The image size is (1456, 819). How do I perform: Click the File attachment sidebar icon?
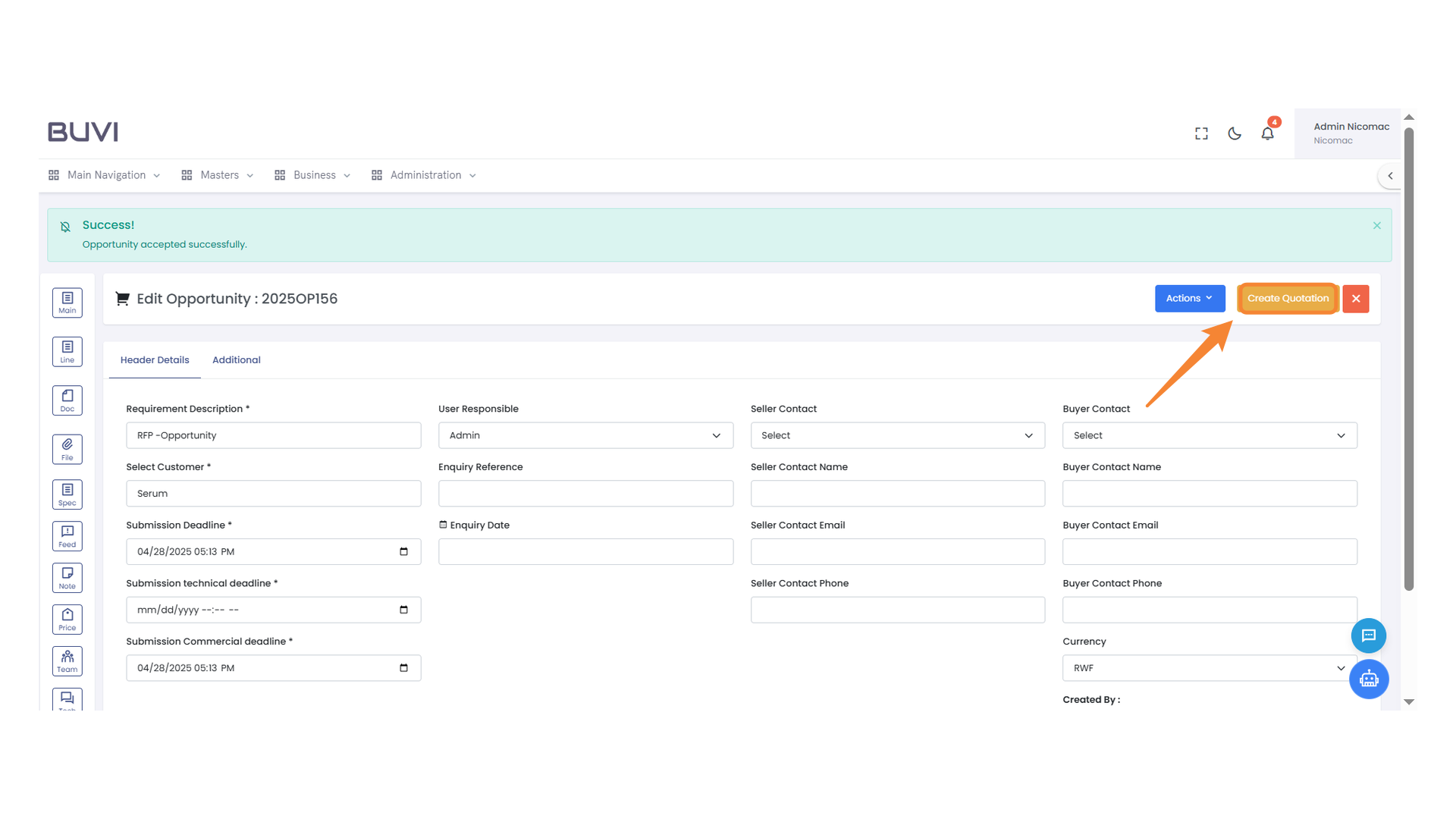[67, 449]
